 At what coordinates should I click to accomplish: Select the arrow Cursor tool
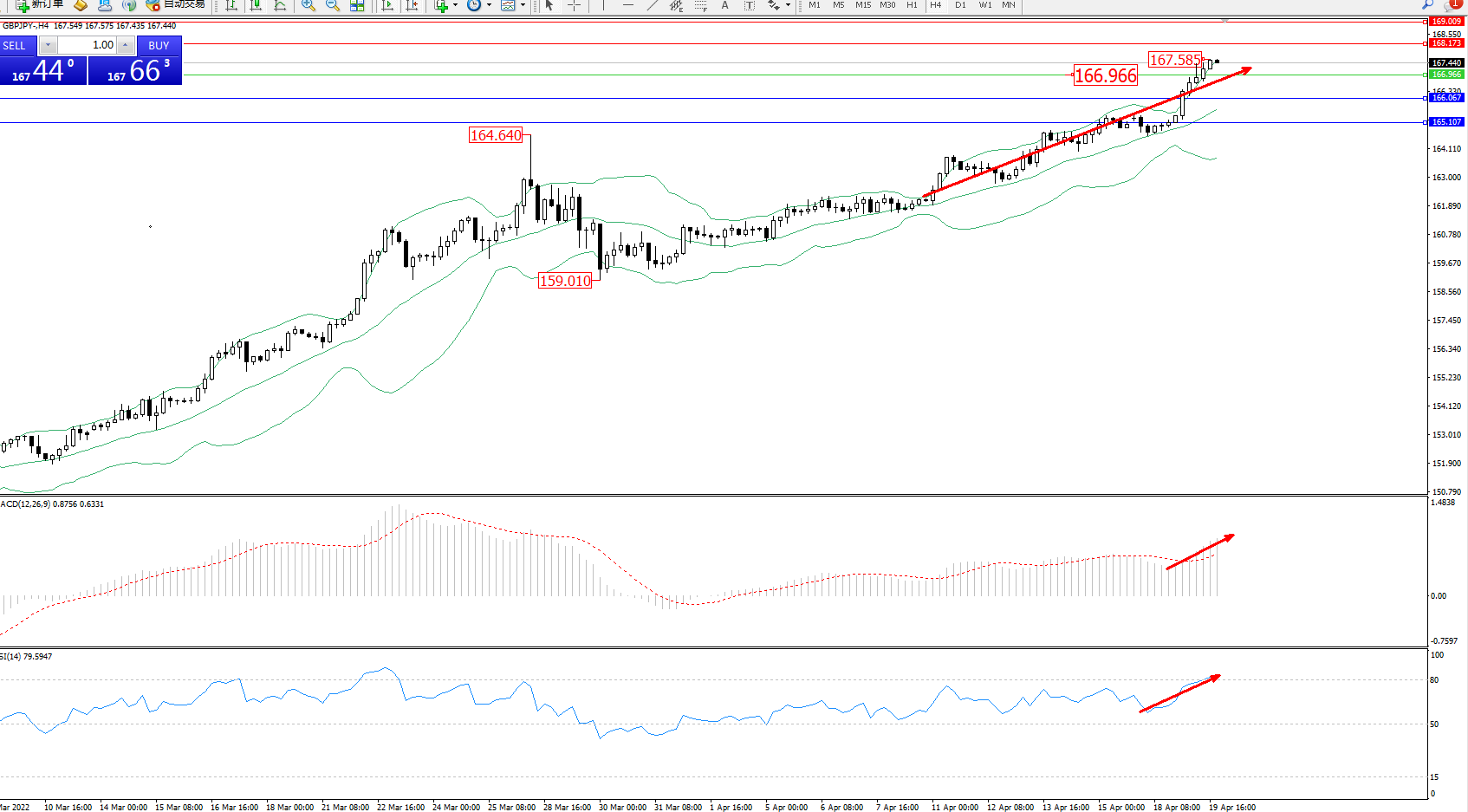(549, 5)
